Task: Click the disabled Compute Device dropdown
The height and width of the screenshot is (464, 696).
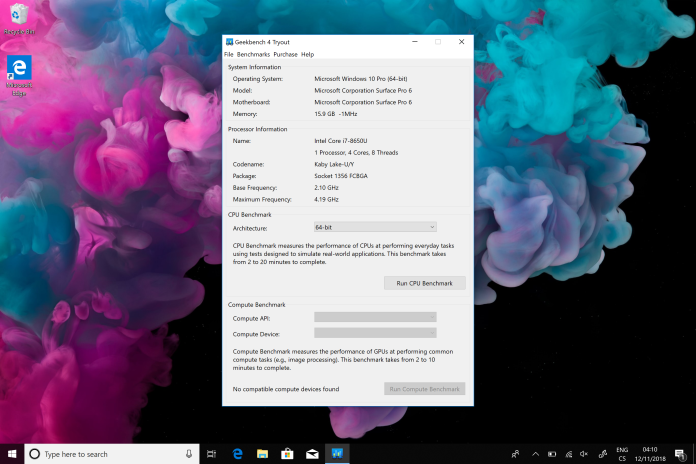Action: [x=375, y=333]
